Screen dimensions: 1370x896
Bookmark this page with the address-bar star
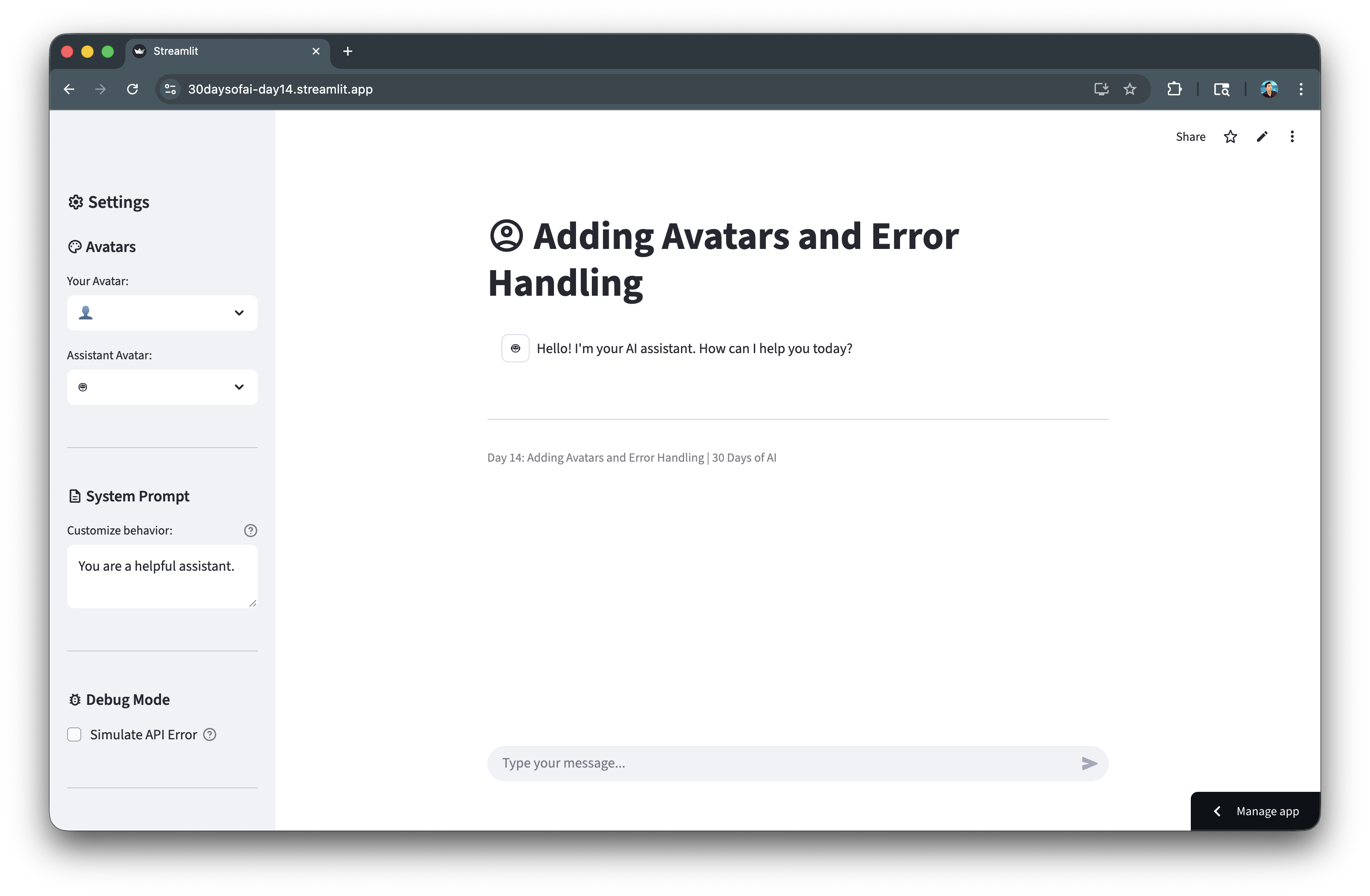click(x=1130, y=89)
